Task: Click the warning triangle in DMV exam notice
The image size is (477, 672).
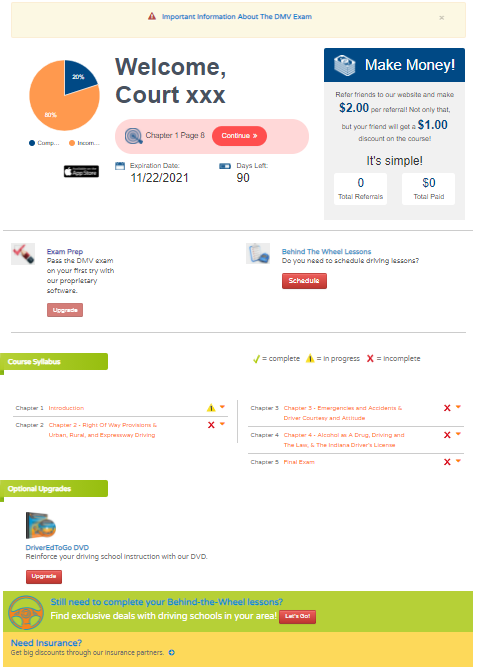Action: pos(152,16)
